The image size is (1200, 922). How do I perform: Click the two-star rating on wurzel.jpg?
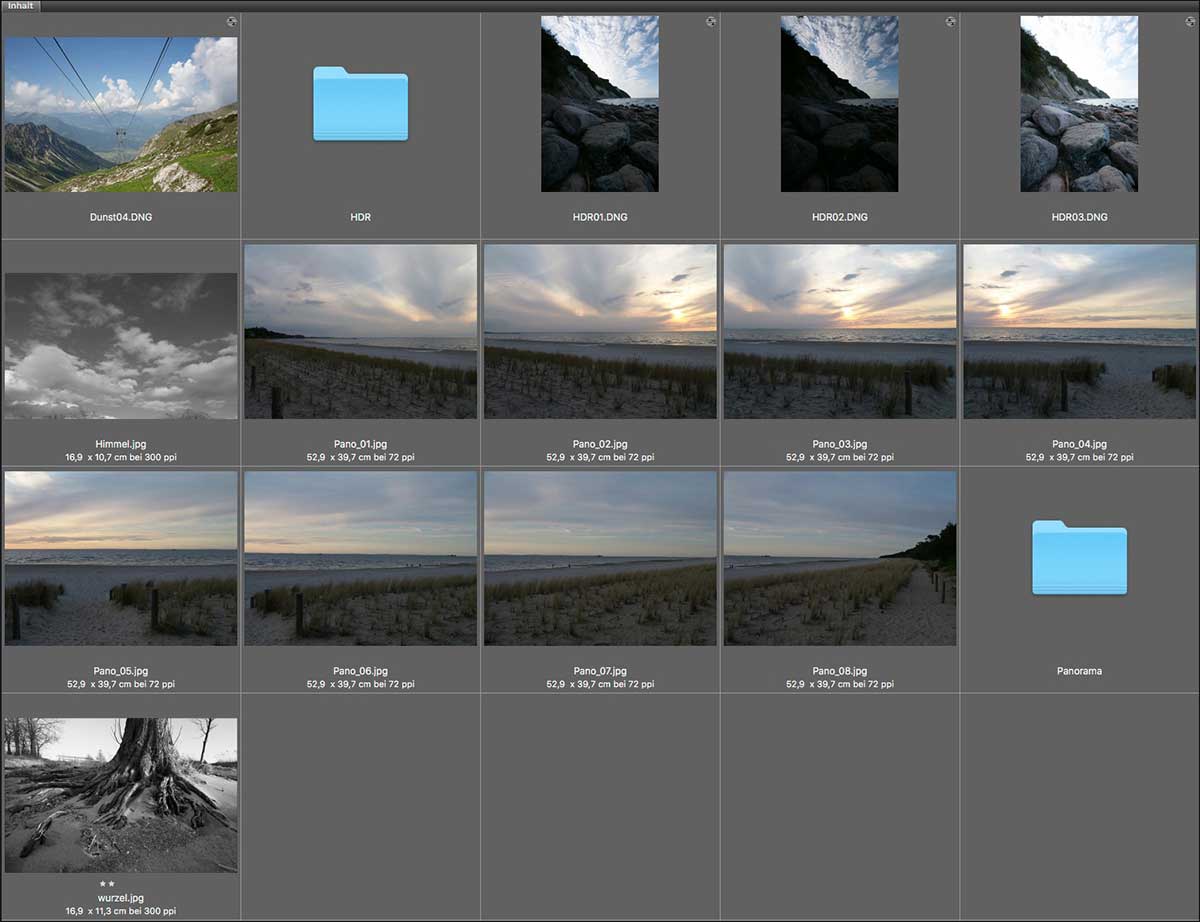click(x=120, y=884)
